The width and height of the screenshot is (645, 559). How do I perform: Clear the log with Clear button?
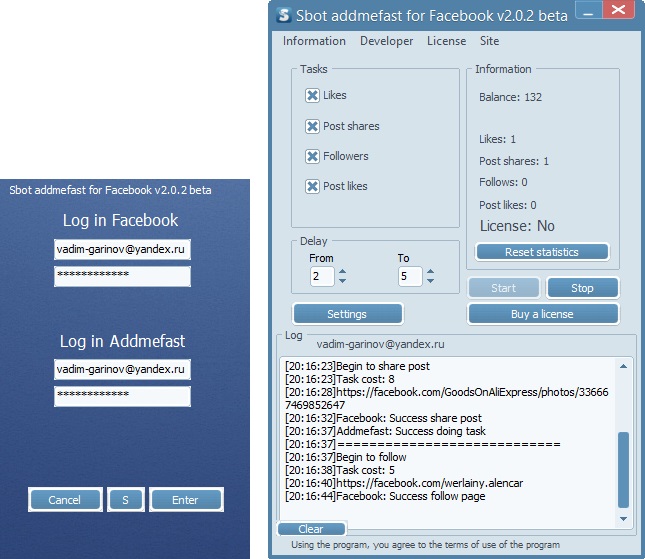pos(311,529)
